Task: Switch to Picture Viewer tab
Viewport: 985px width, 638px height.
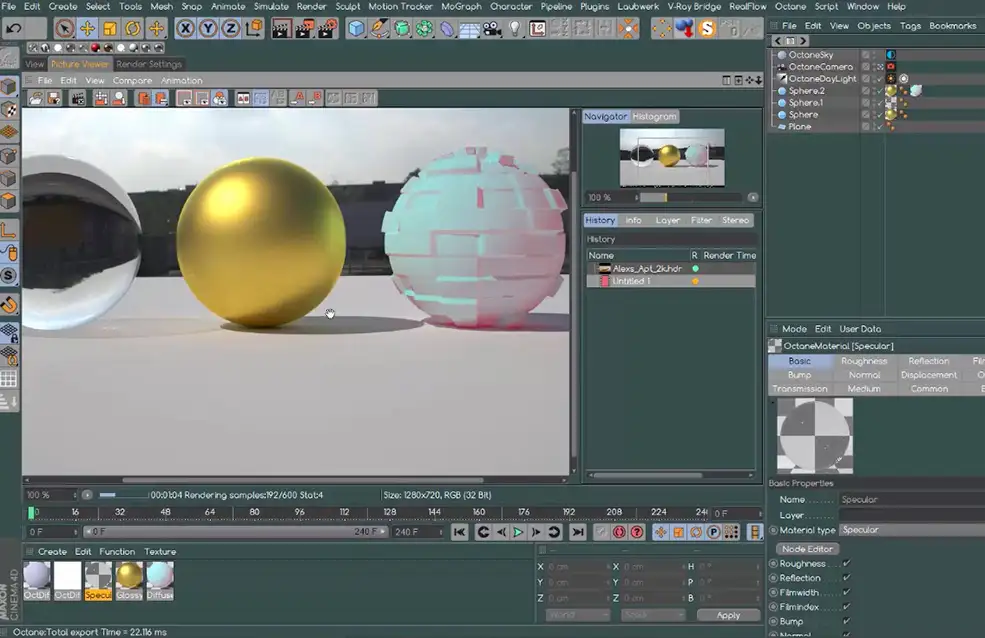Action: [79, 64]
